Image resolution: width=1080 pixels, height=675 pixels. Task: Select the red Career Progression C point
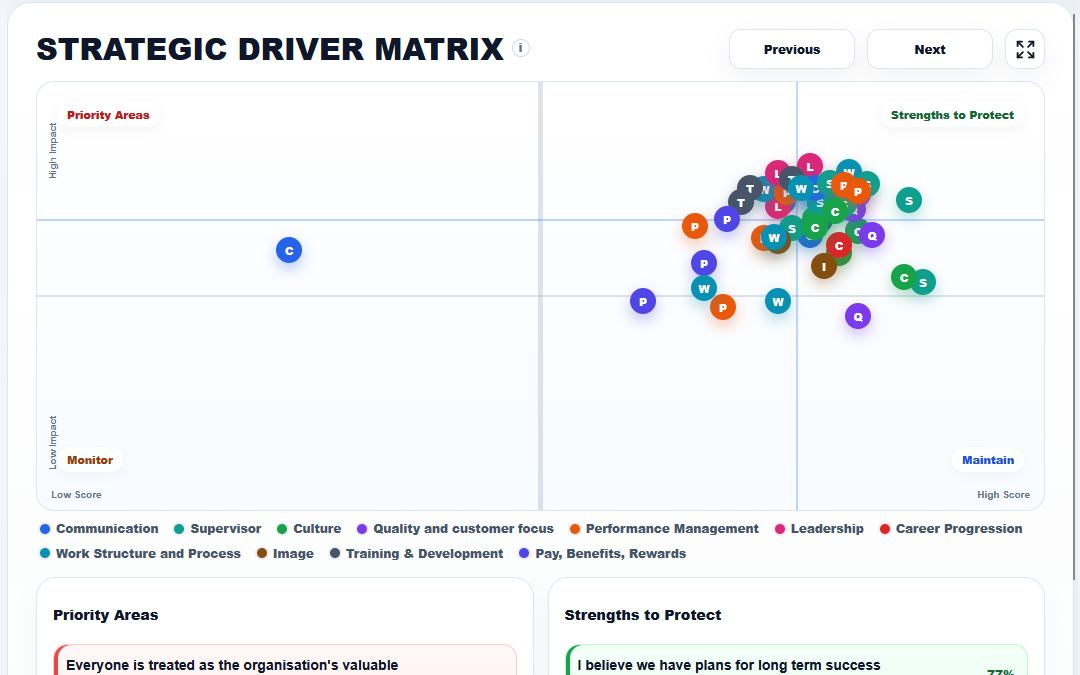tap(839, 246)
